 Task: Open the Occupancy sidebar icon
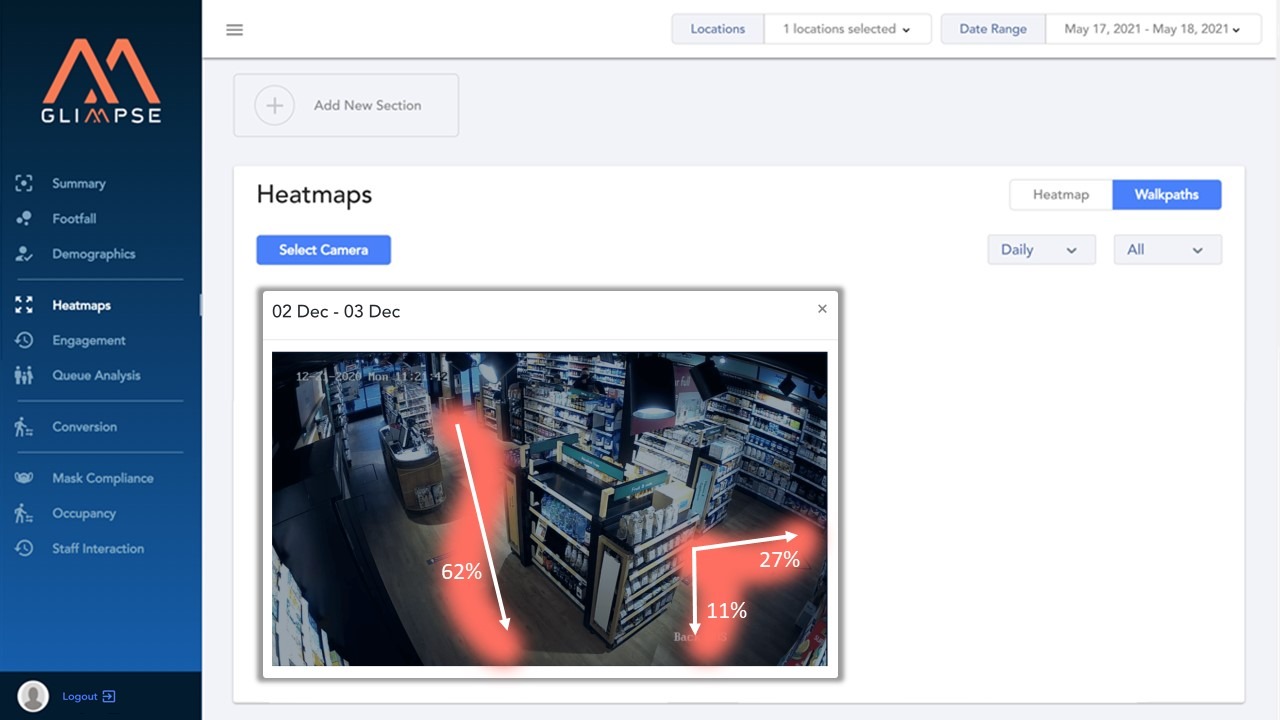coord(23,513)
